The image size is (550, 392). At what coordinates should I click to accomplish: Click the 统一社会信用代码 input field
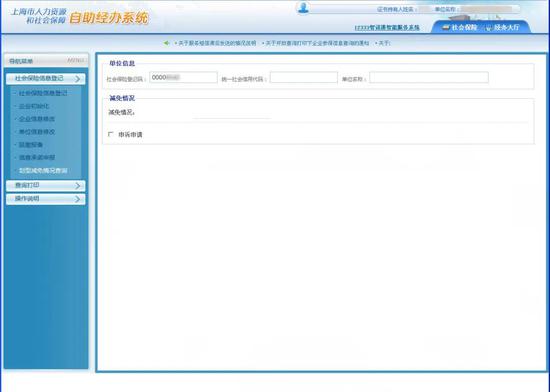pos(304,77)
